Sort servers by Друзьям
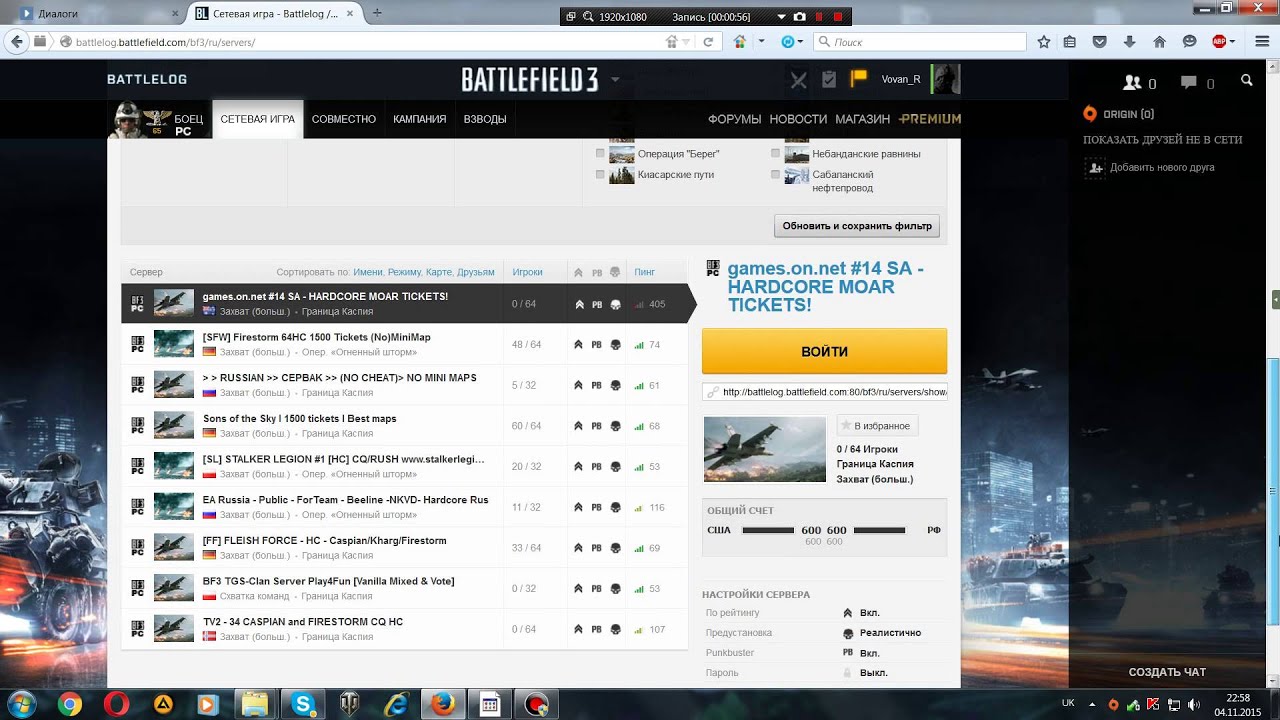Image resolution: width=1280 pixels, height=720 pixels. pos(476,272)
